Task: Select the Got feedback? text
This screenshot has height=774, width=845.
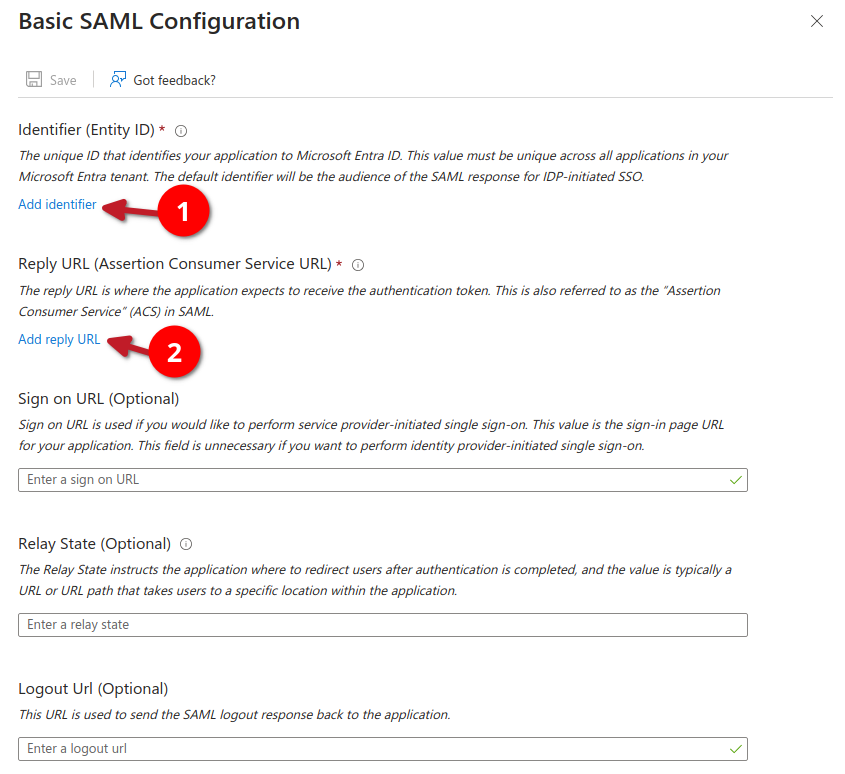Action: click(174, 80)
